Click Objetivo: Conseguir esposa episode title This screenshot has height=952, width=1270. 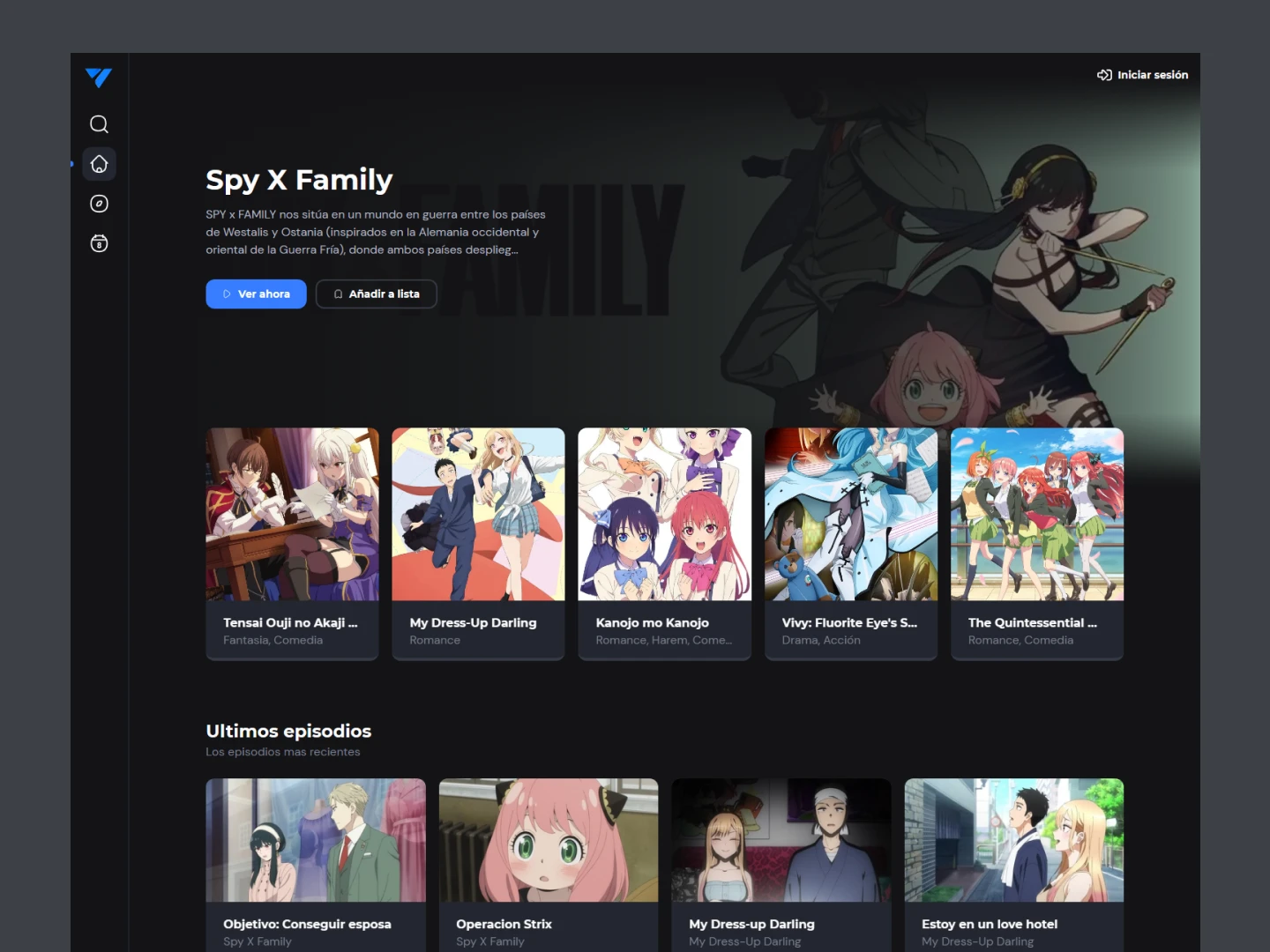pyautogui.click(x=307, y=924)
